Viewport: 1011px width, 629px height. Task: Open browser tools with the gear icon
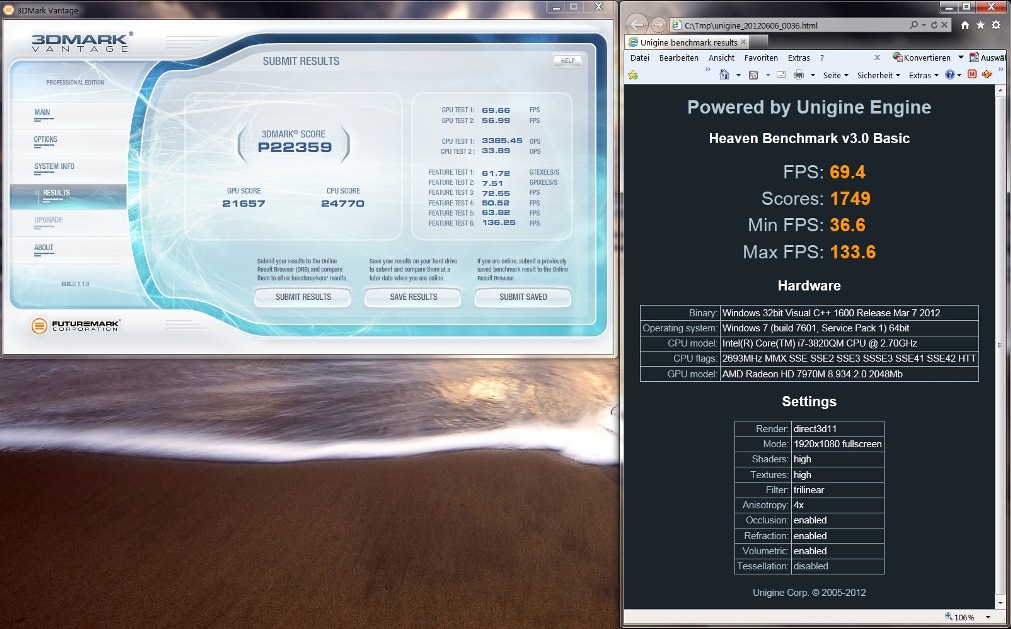996,25
